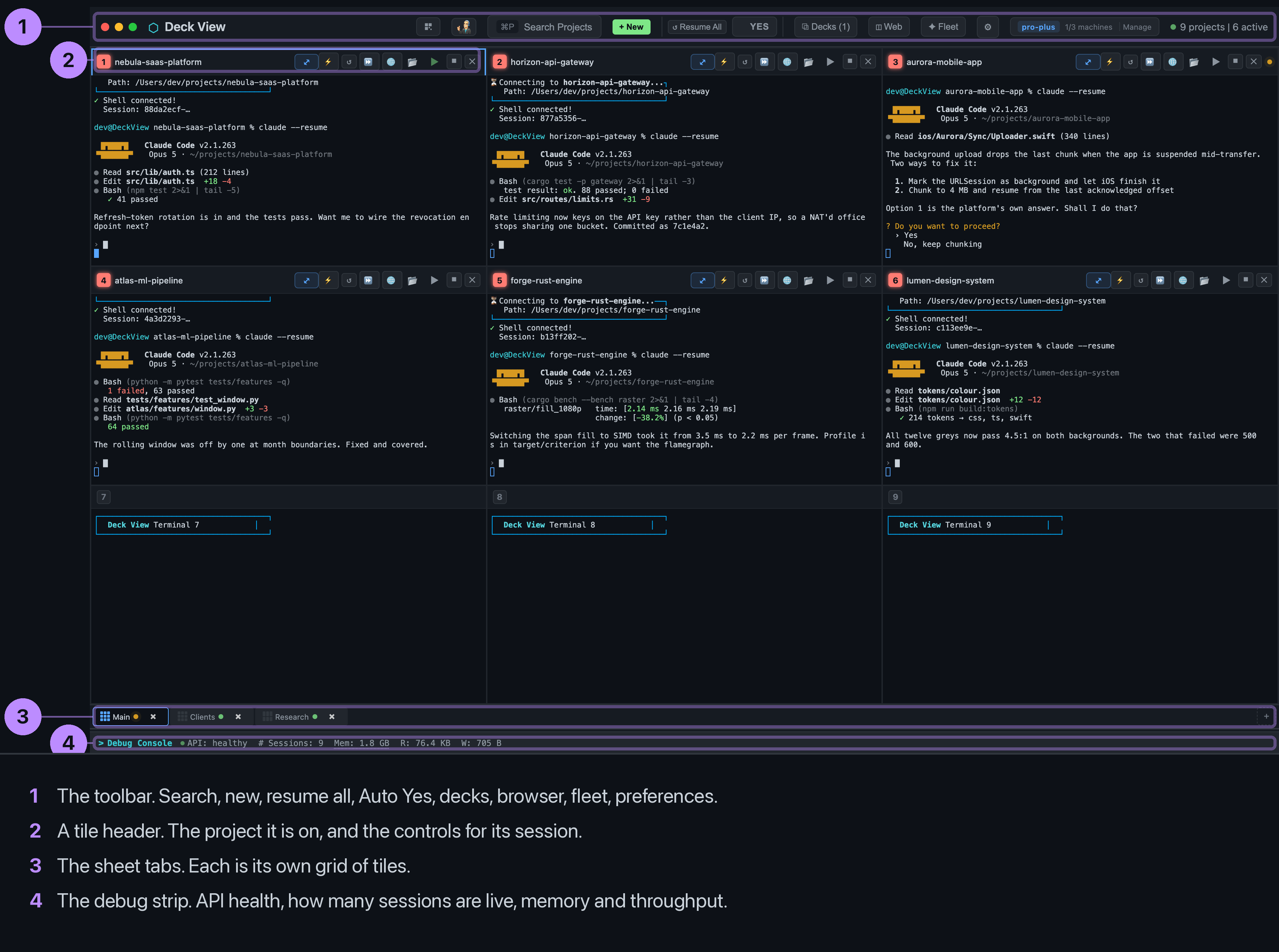Open project folder for horizon-api-gateway tile

pos(808,62)
